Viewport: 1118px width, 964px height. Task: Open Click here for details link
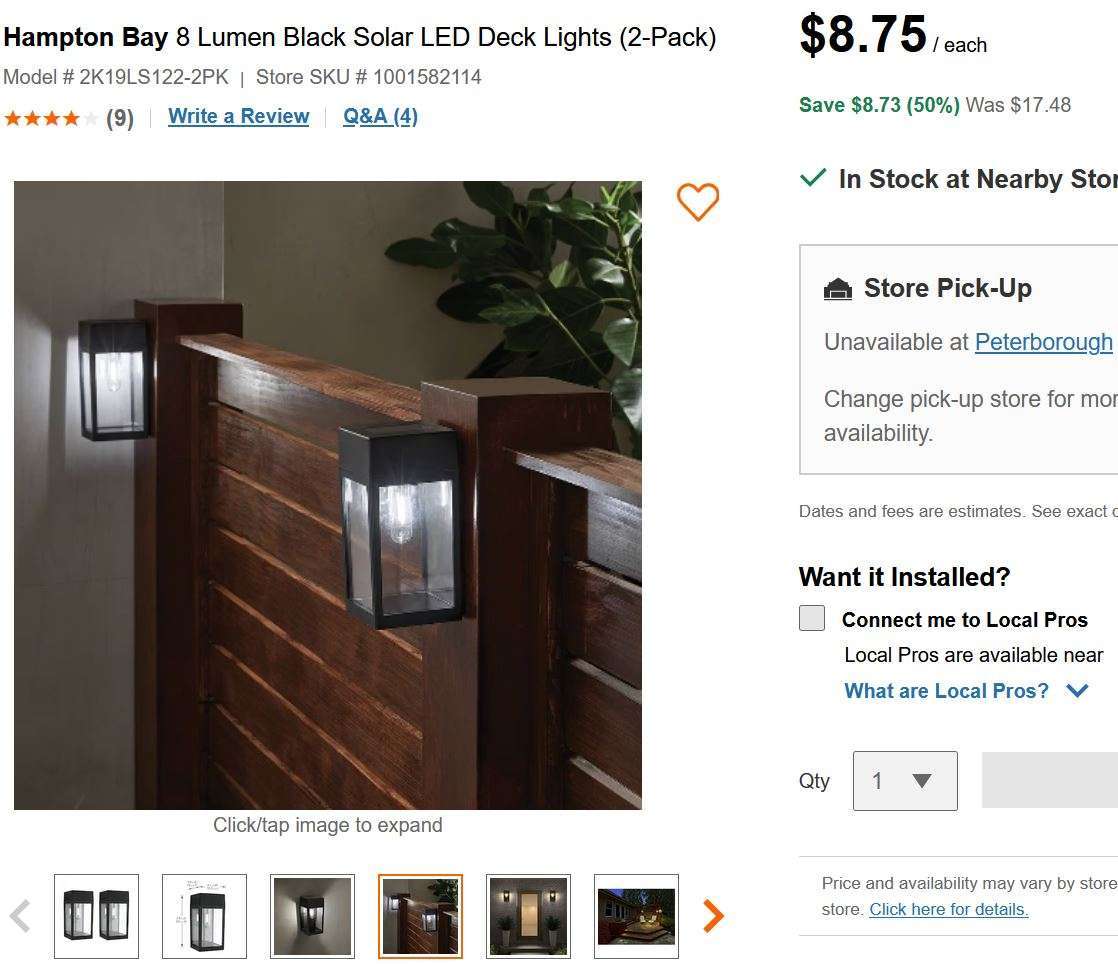[948, 909]
